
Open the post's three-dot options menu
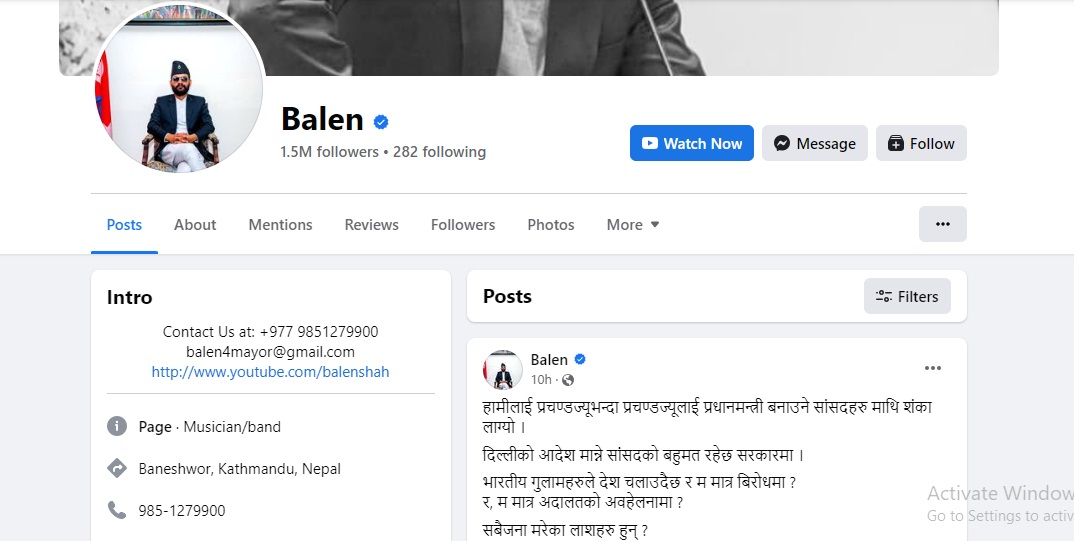point(932,368)
